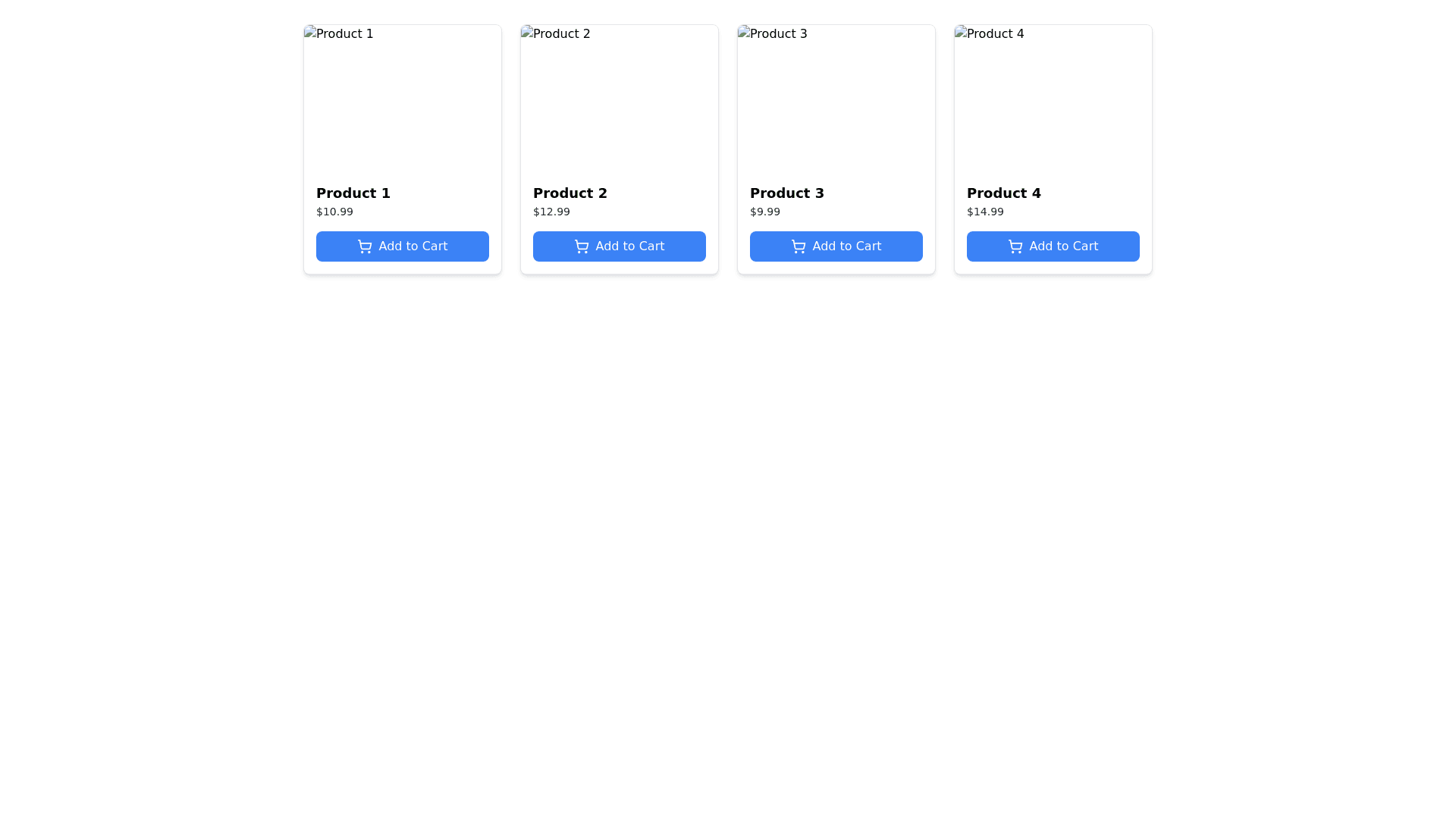Click the broken image icon for Product 1
Image resolution: width=1456 pixels, height=819 pixels.
click(x=310, y=33)
